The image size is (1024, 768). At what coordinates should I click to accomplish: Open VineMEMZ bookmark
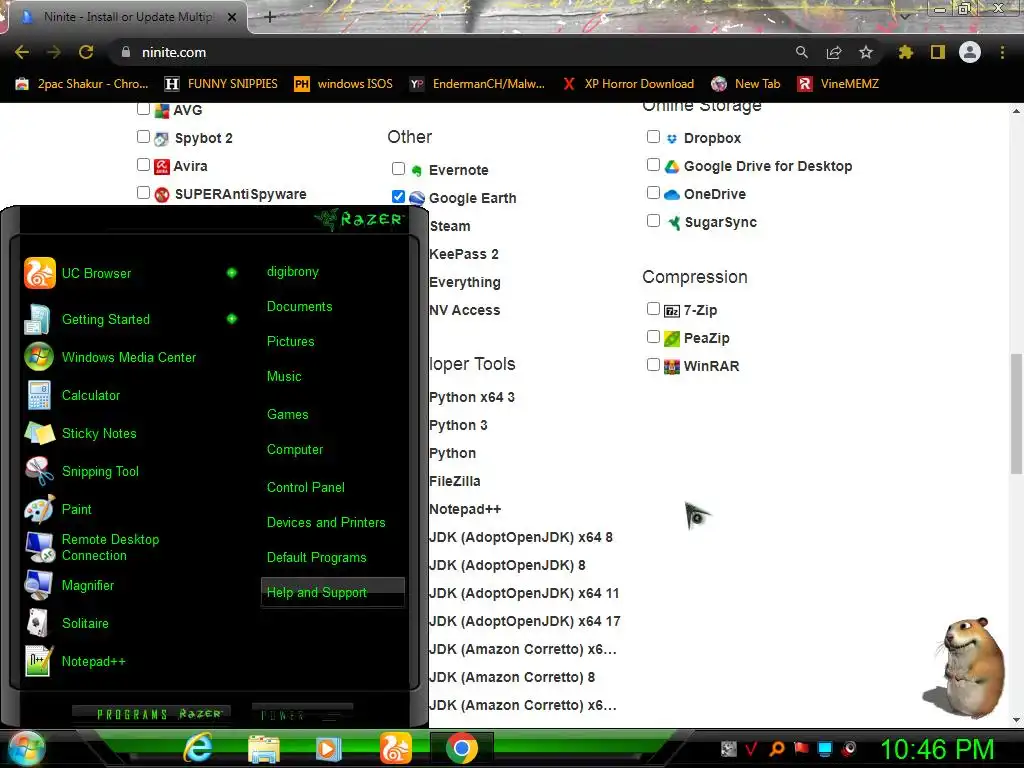point(839,84)
